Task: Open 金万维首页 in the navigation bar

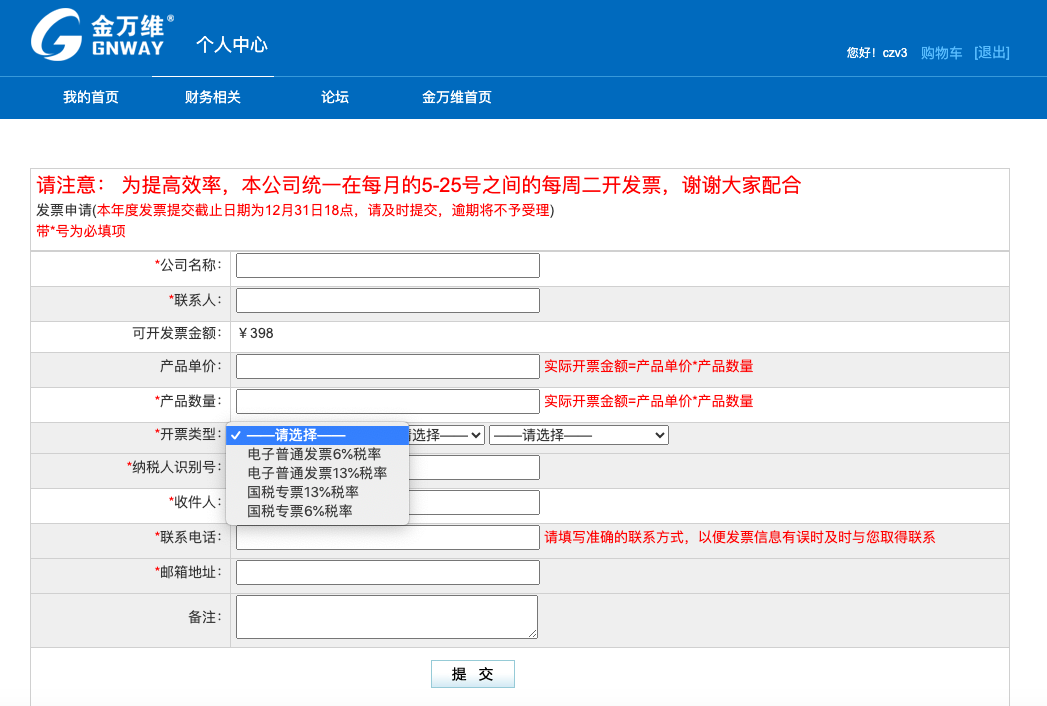Action: coord(457,97)
